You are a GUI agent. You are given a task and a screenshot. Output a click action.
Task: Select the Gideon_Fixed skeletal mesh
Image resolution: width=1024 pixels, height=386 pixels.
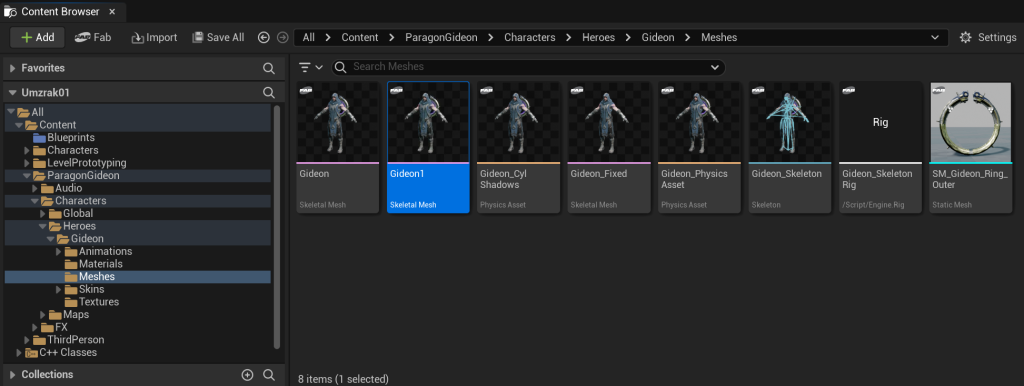coord(609,147)
